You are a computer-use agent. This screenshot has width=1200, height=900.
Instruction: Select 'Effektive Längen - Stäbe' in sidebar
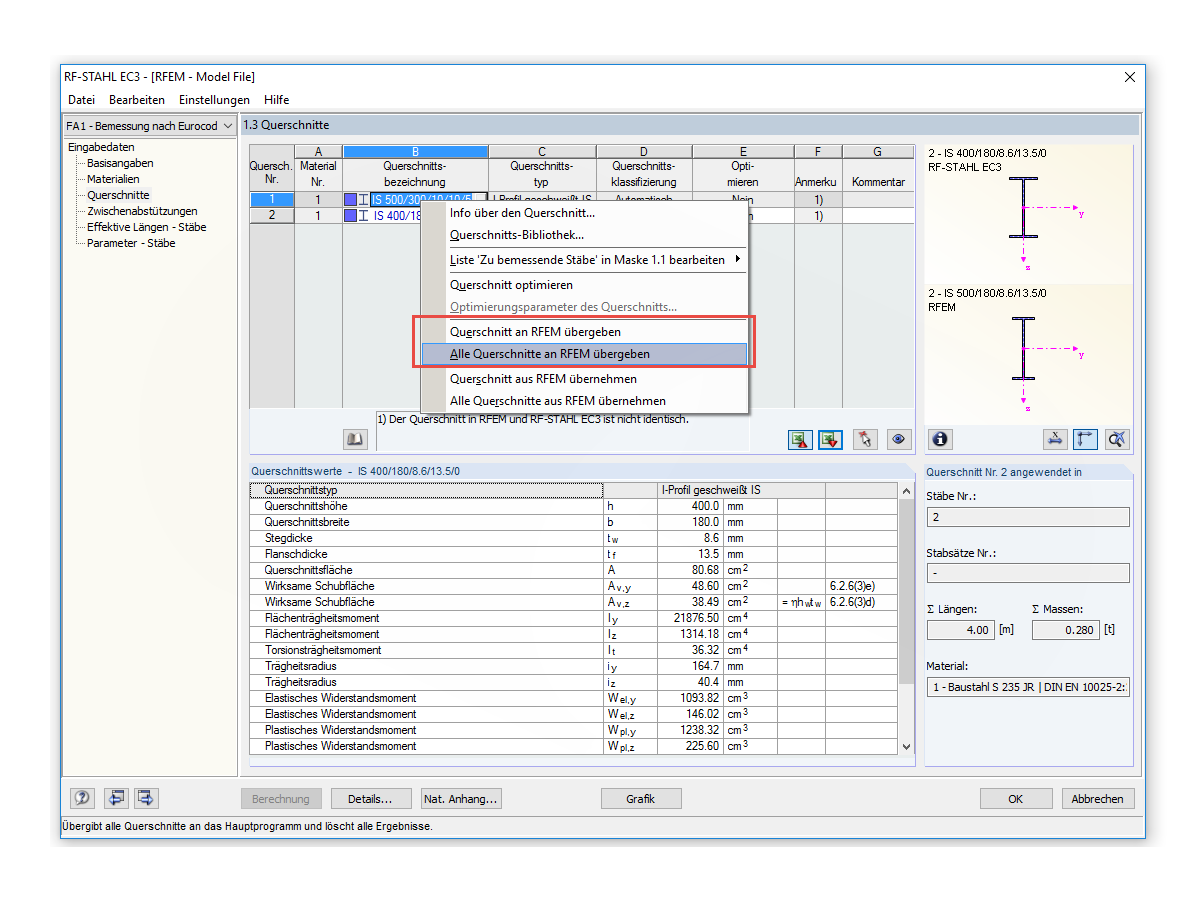pyautogui.click(x=144, y=227)
